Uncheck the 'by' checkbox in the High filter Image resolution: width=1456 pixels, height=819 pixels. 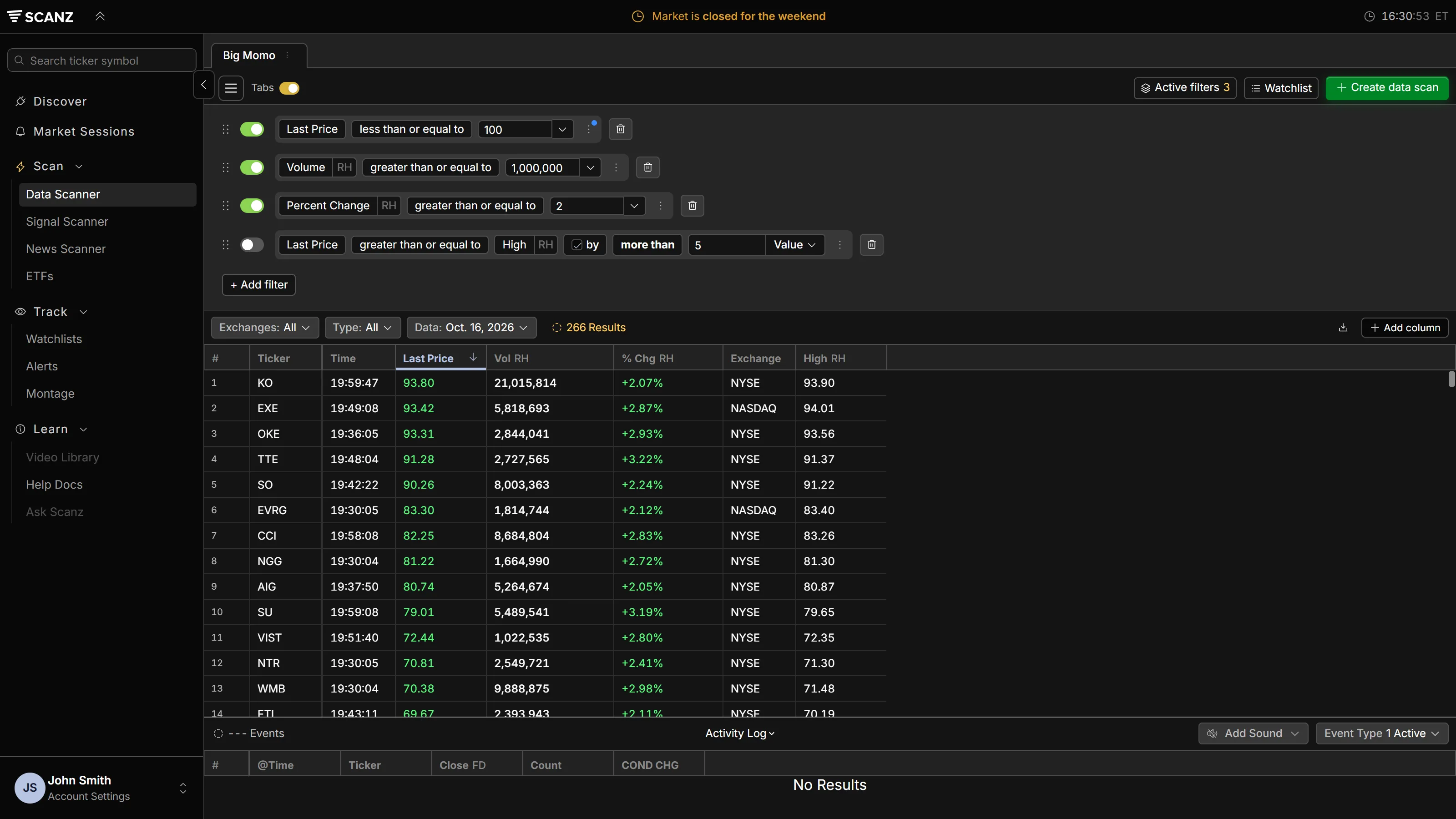(577, 245)
